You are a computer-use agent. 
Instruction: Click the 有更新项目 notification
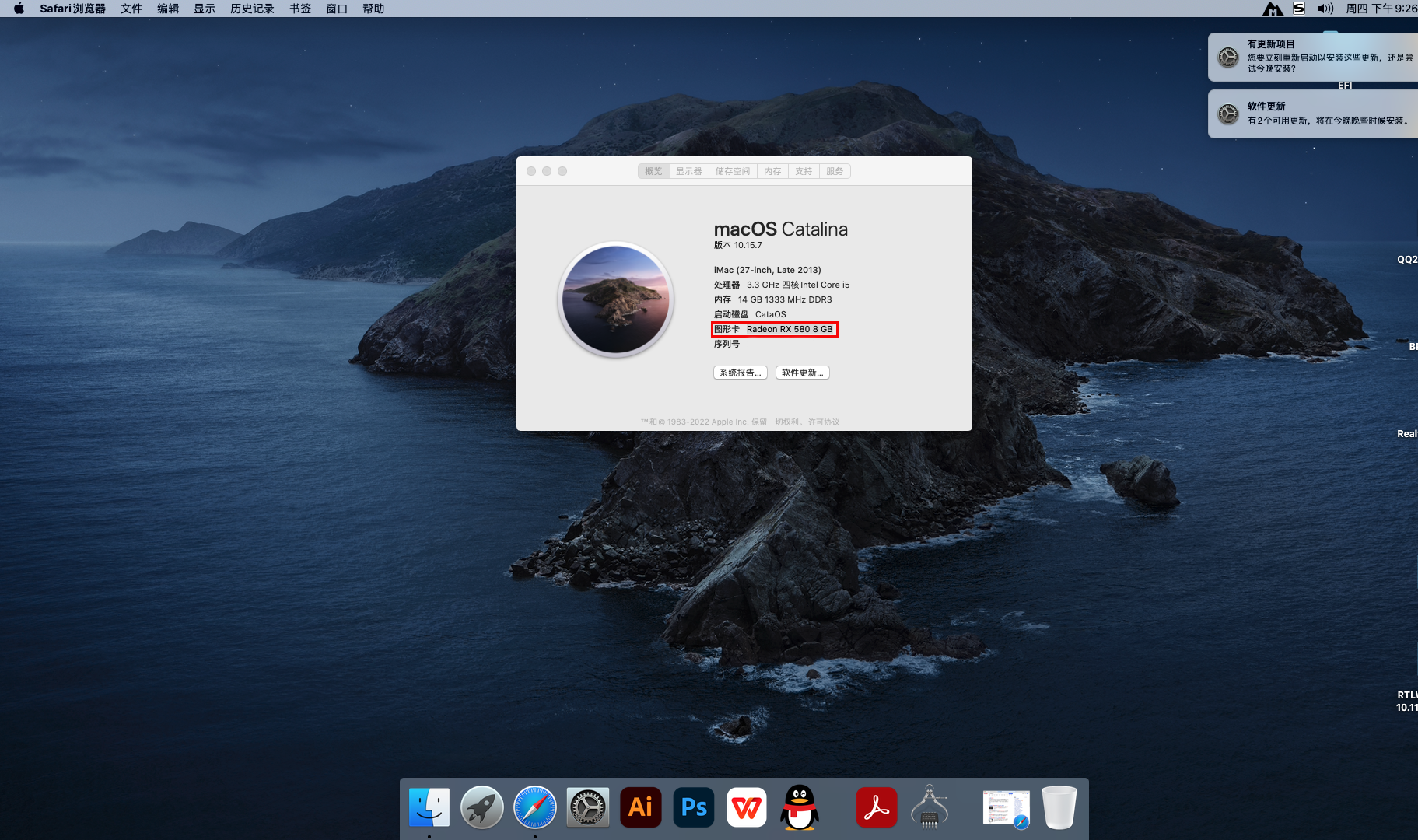coord(1313,57)
